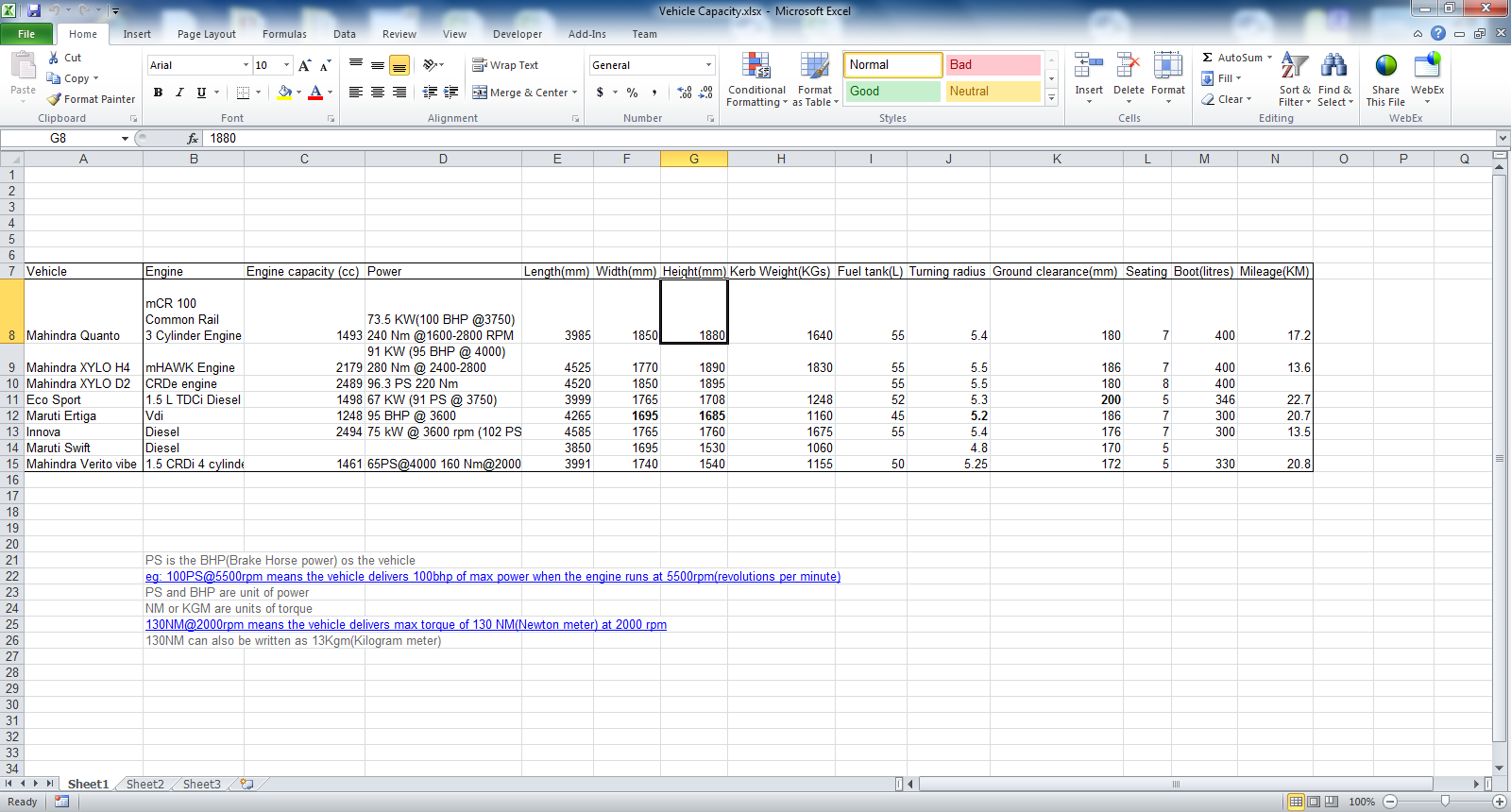Open the Insert Function fx button
1511x812 pixels.
[x=193, y=138]
